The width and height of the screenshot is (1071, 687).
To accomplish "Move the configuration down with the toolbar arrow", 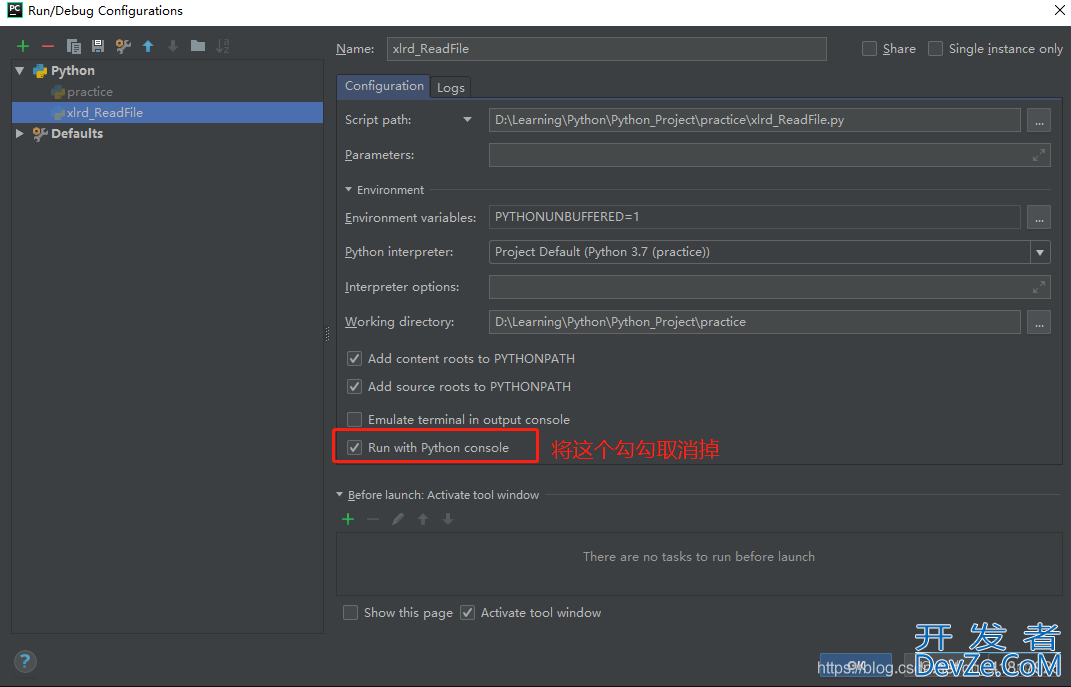I will 173,46.
